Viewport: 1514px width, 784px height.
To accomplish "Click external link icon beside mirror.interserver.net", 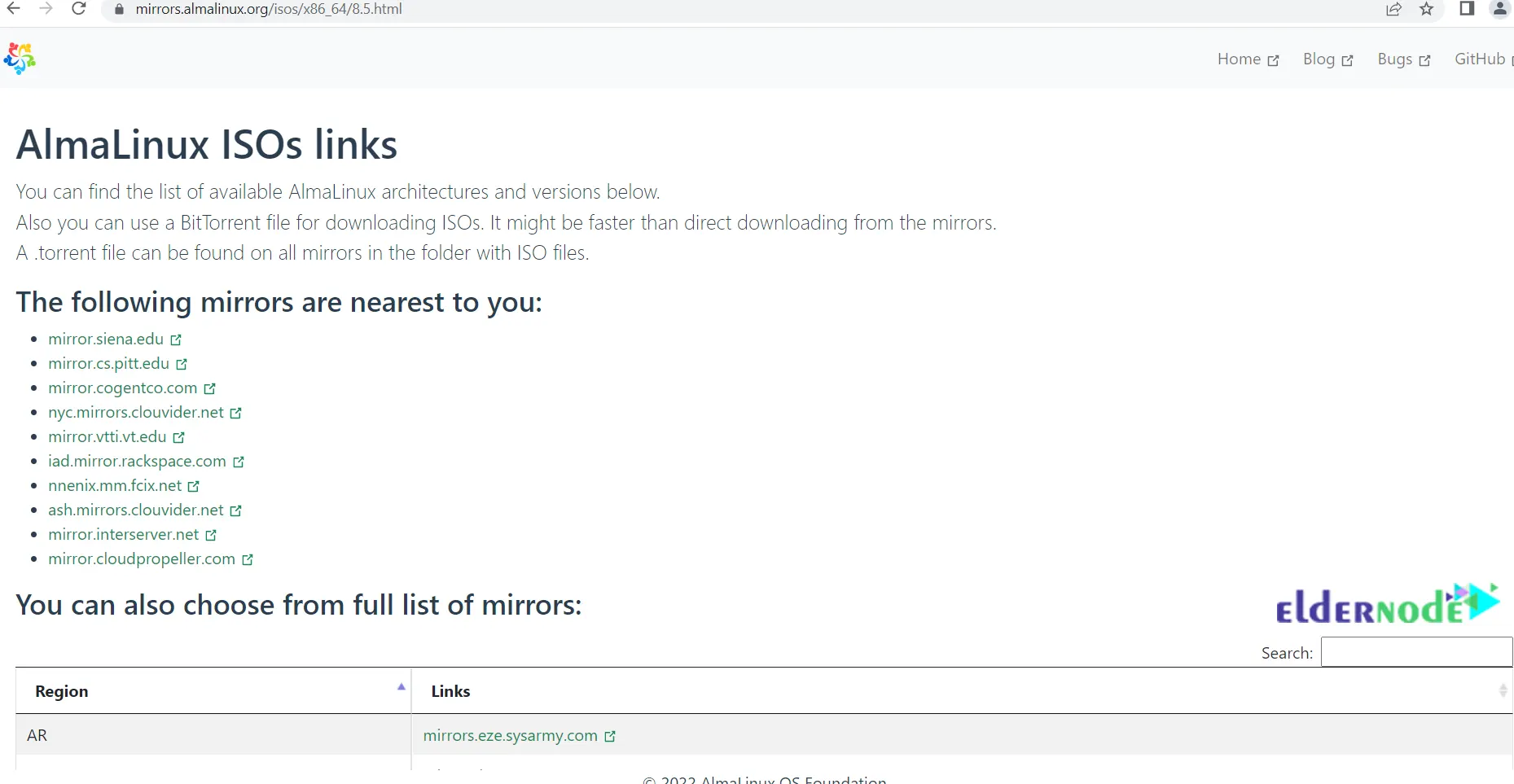I will (x=212, y=536).
